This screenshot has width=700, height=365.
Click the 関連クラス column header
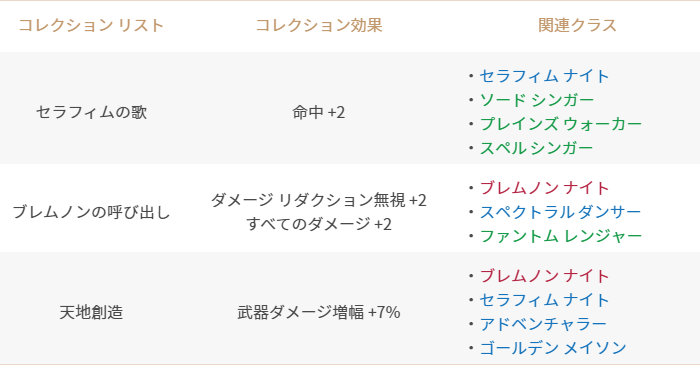tap(577, 25)
